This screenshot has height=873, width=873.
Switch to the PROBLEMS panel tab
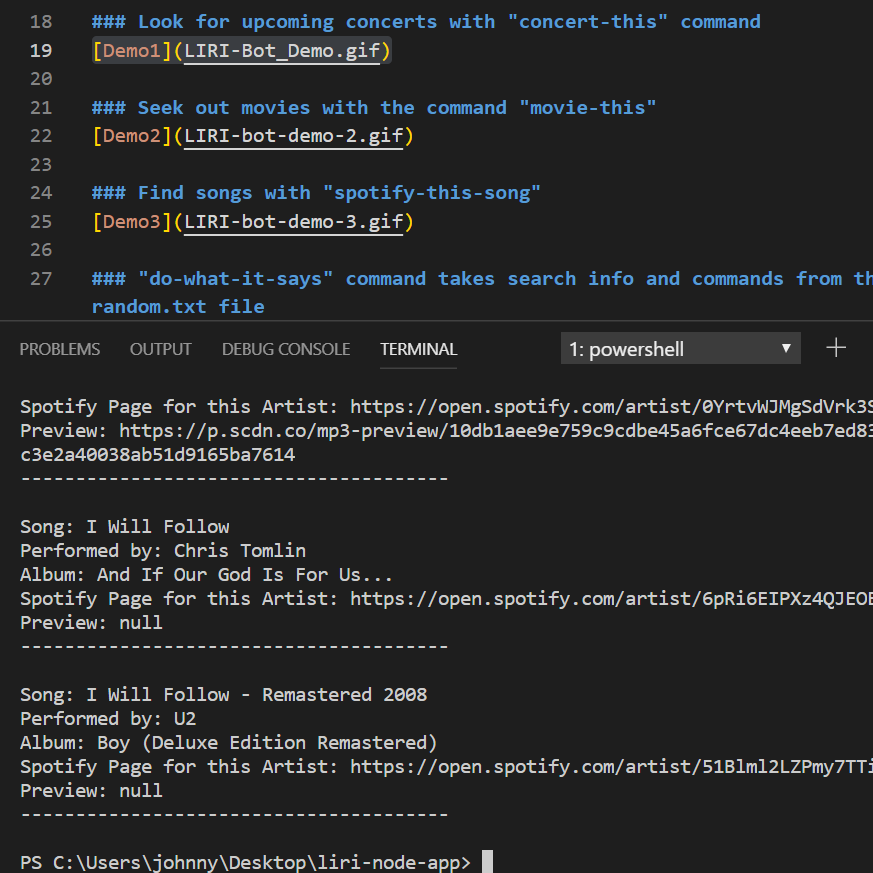pos(60,349)
